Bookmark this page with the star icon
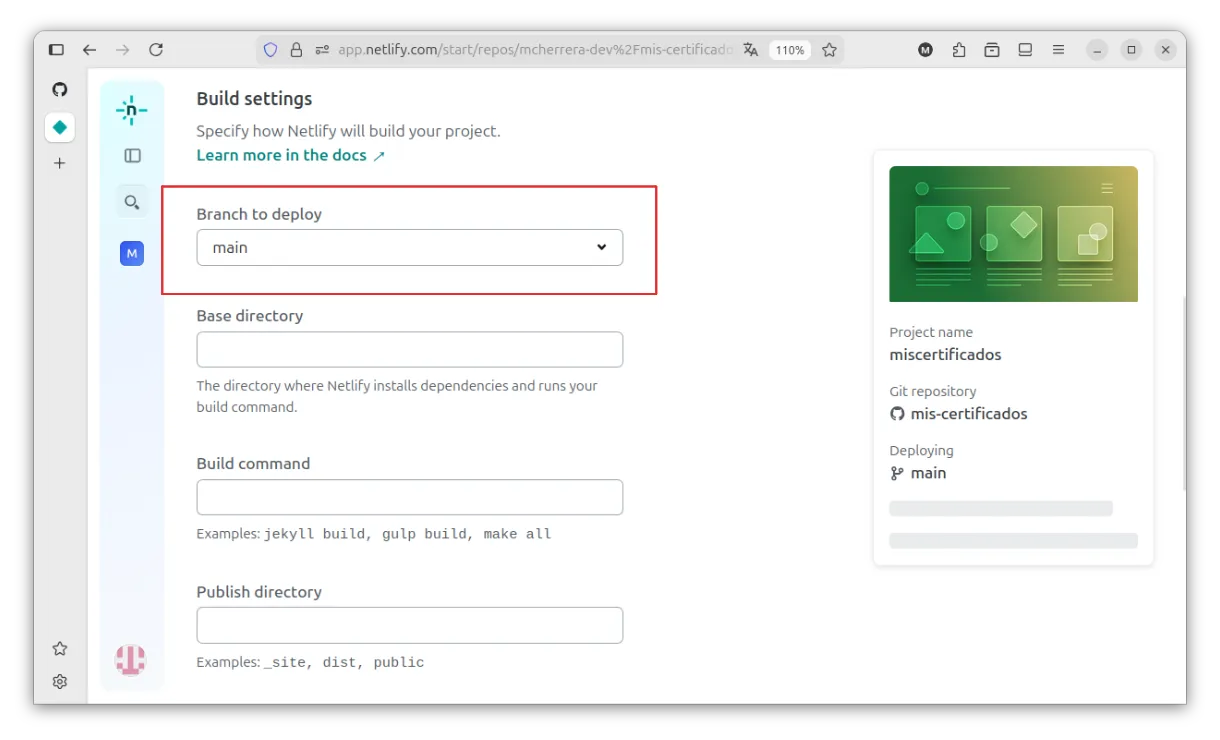Viewport: 1220px width, 740px height. (829, 50)
